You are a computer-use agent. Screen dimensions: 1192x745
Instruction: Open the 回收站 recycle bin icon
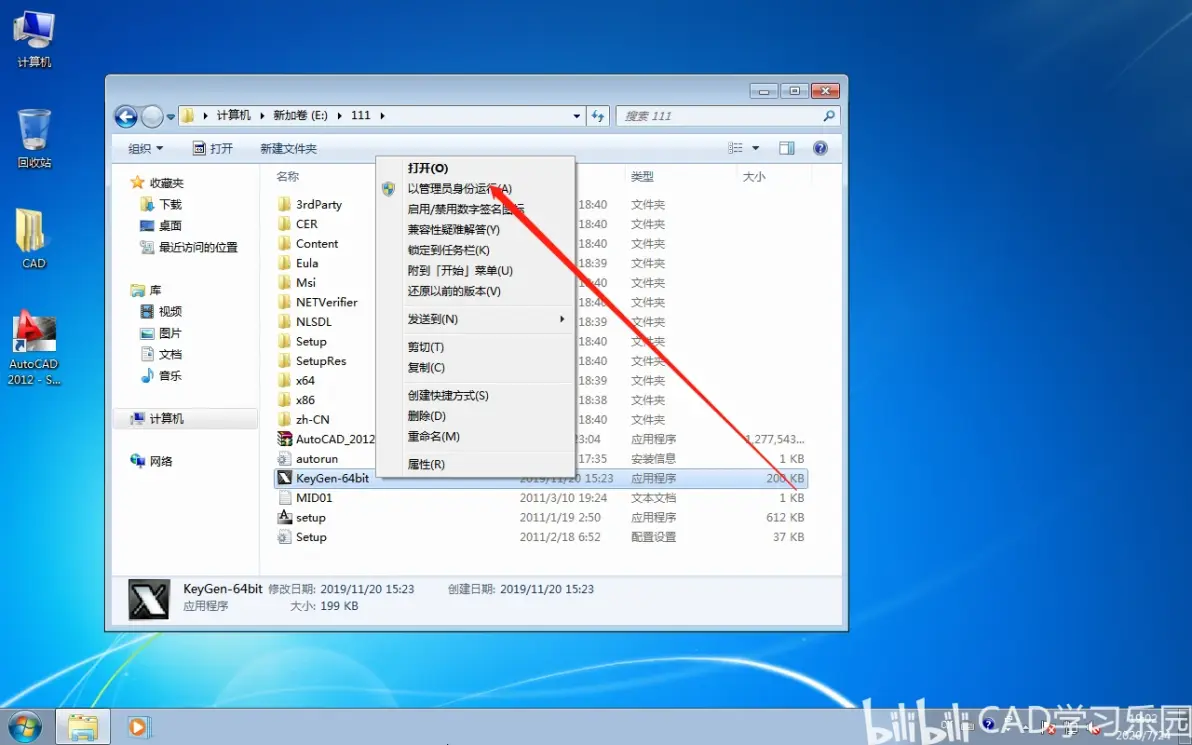[34, 138]
